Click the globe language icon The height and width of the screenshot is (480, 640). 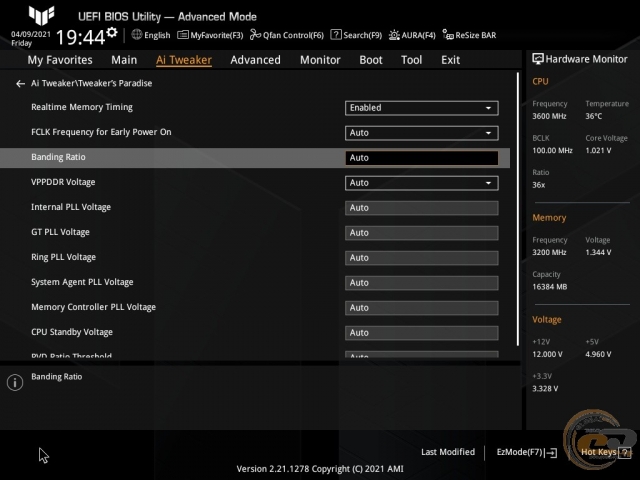(137, 35)
